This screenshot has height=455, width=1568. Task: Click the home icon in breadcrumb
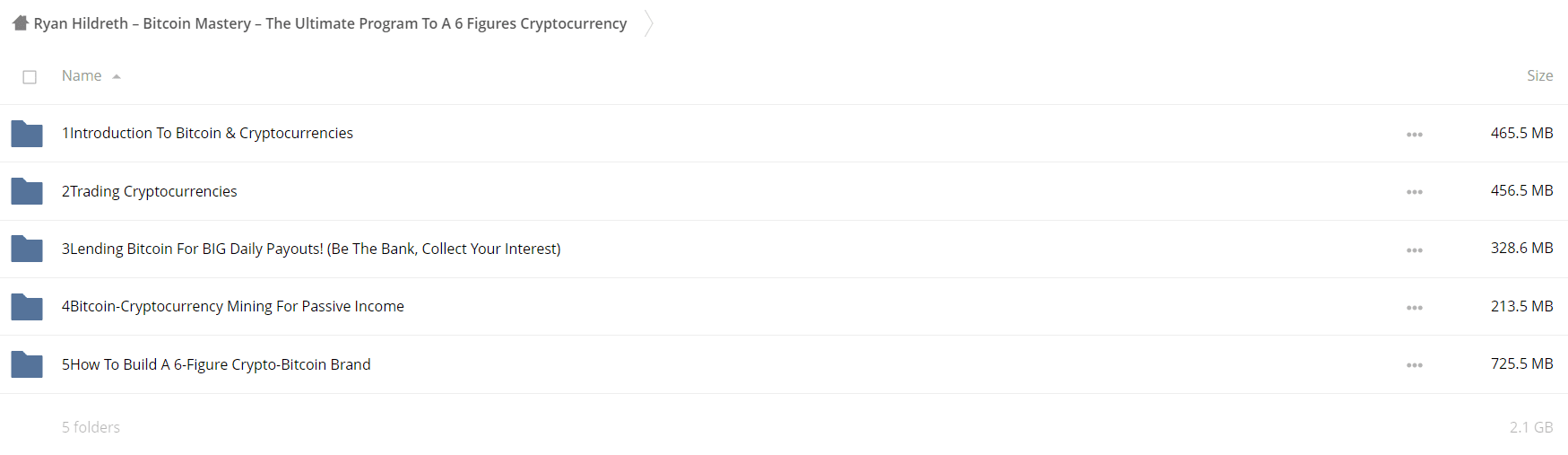pos(21,22)
